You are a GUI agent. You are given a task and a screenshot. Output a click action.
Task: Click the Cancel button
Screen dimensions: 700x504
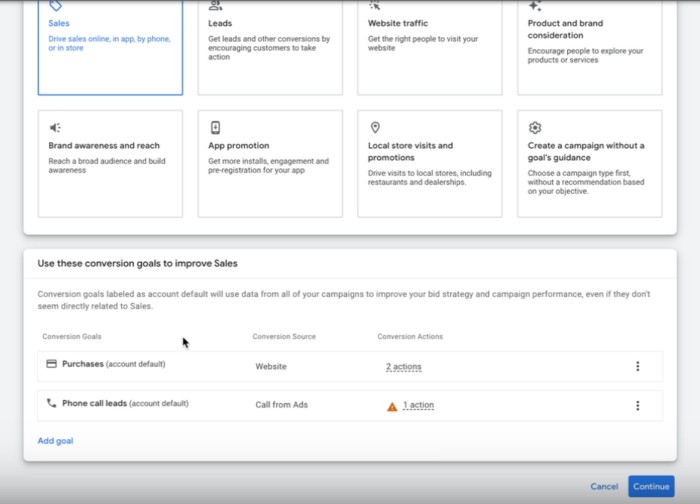[604, 487]
